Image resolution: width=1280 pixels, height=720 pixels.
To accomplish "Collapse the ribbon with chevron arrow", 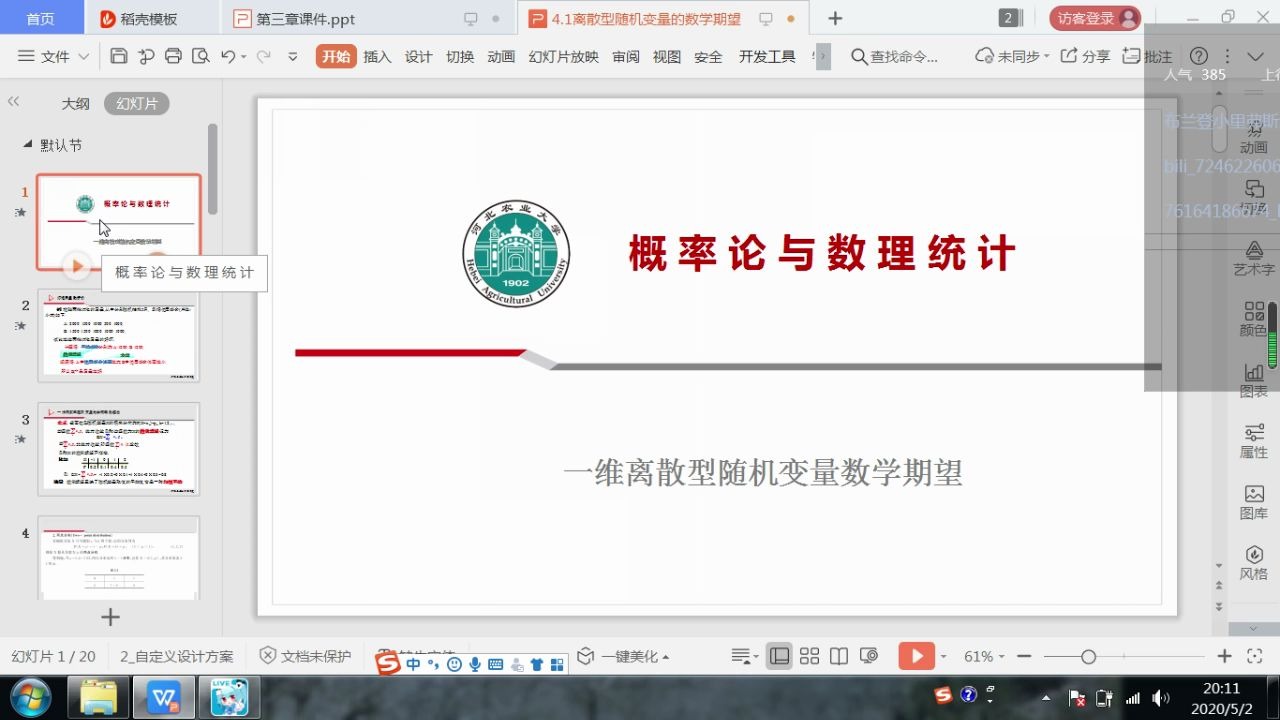I will tap(1256, 56).
